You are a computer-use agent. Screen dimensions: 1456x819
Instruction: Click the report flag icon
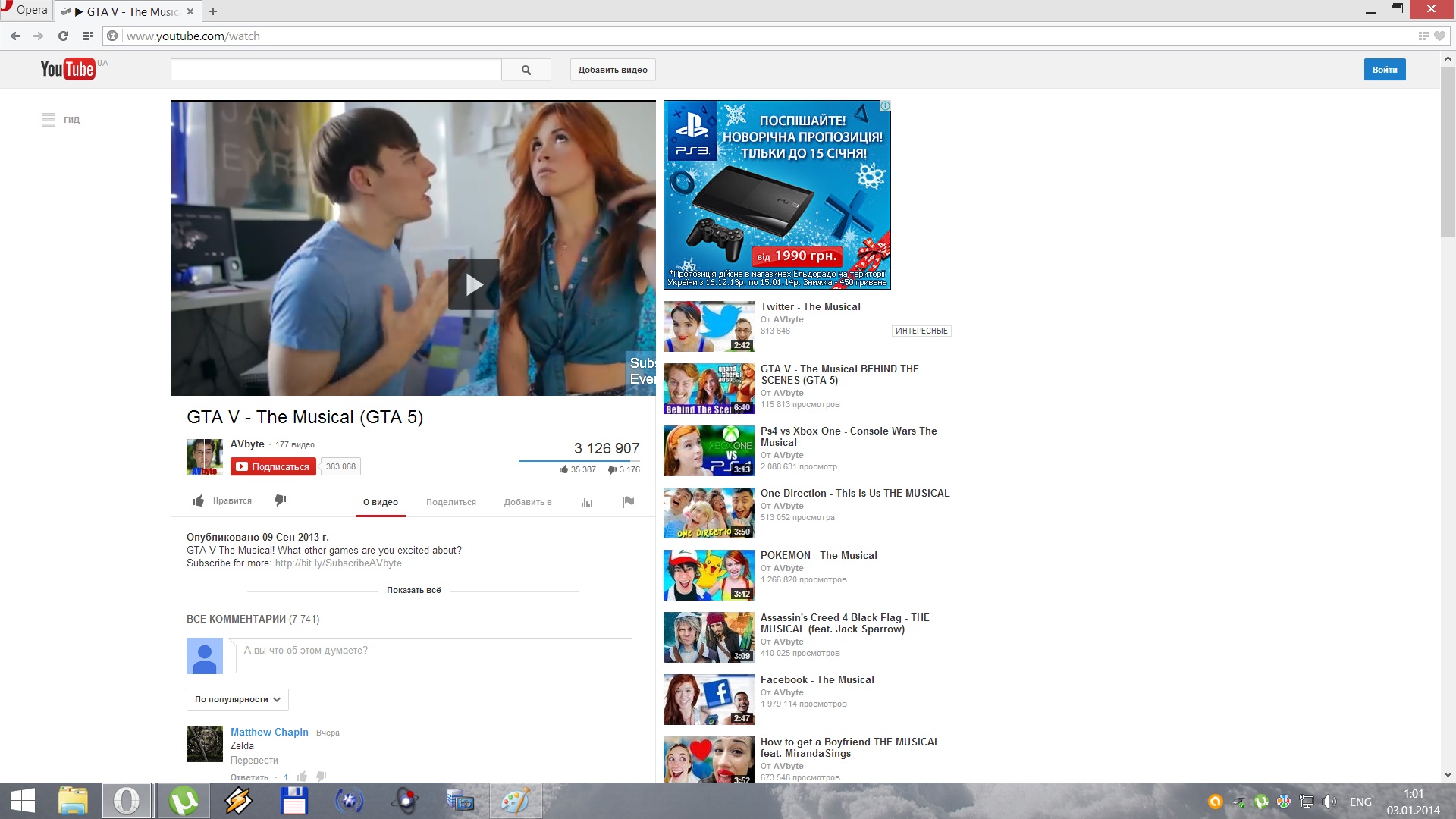coord(628,501)
